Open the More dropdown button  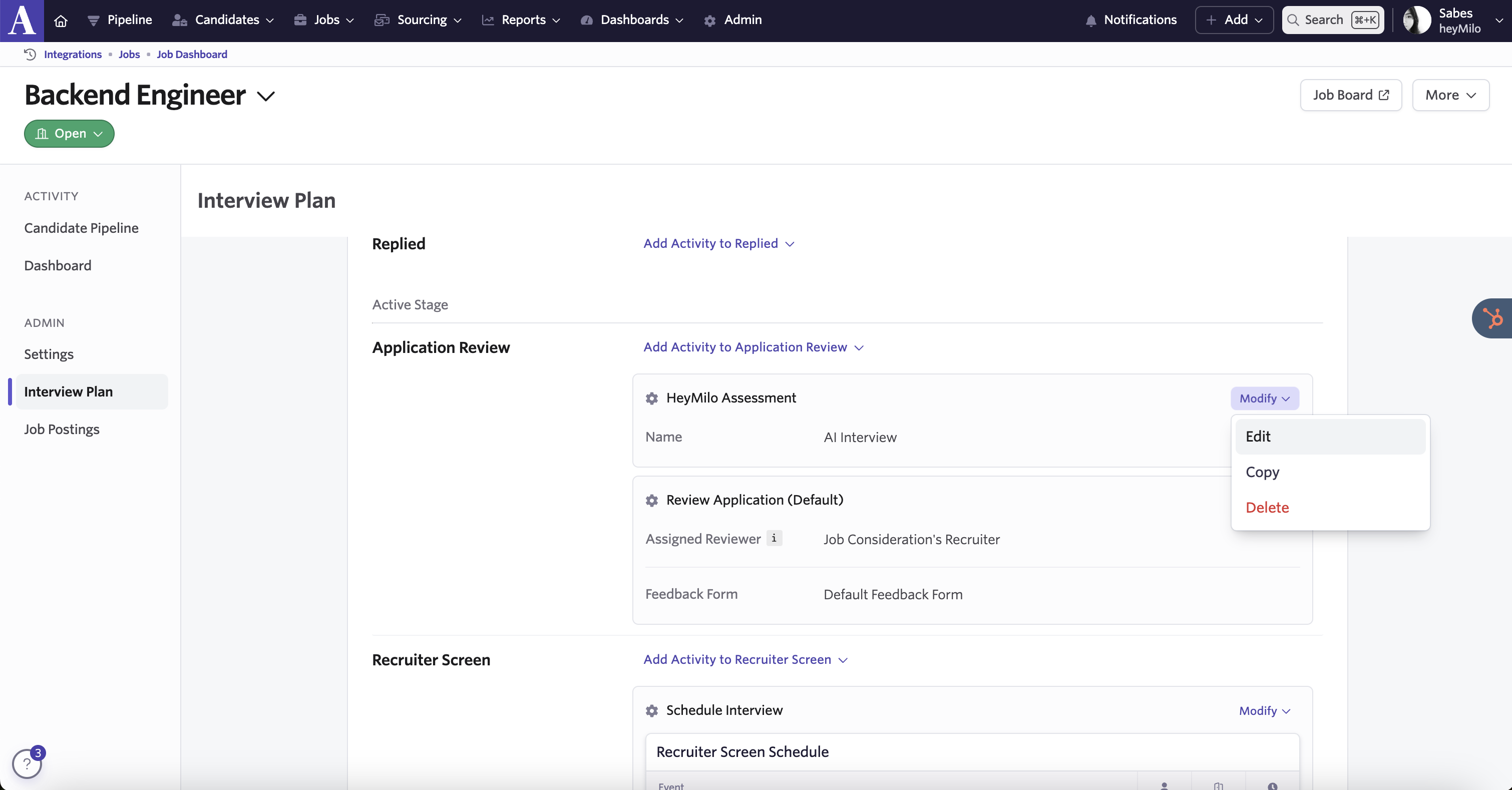[x=1450, y=95]
